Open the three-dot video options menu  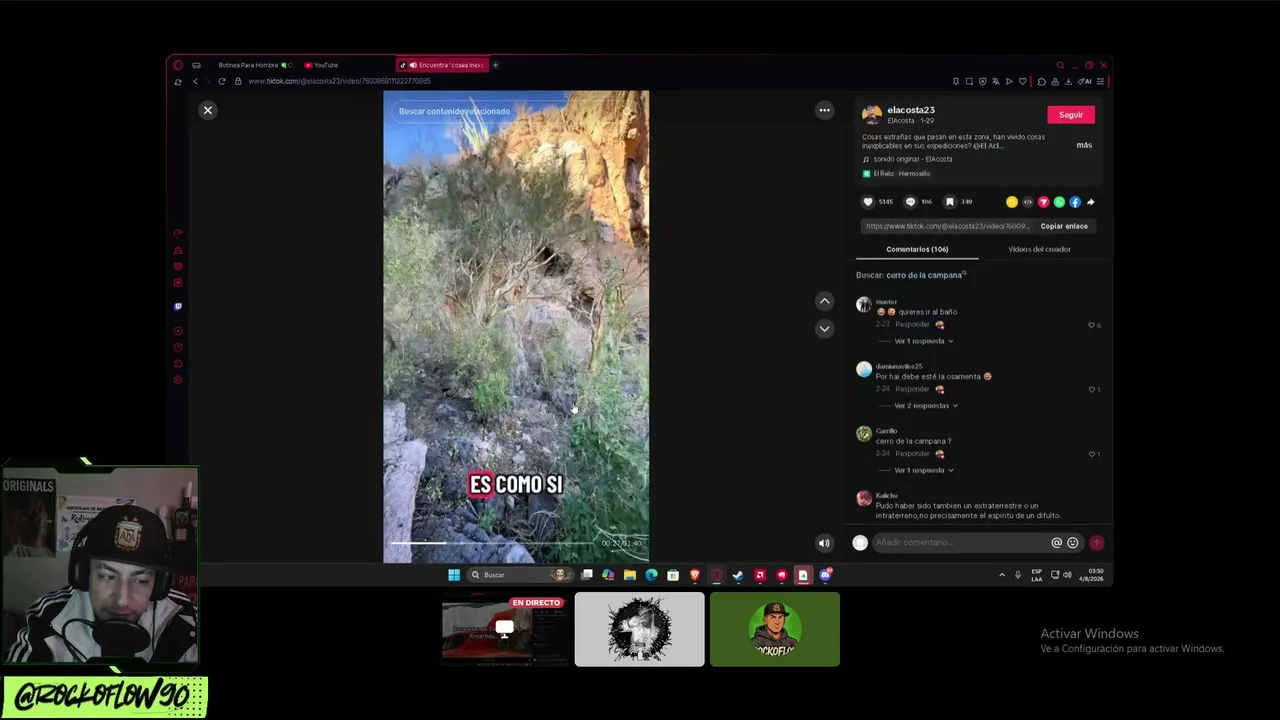tap(824, 110)
